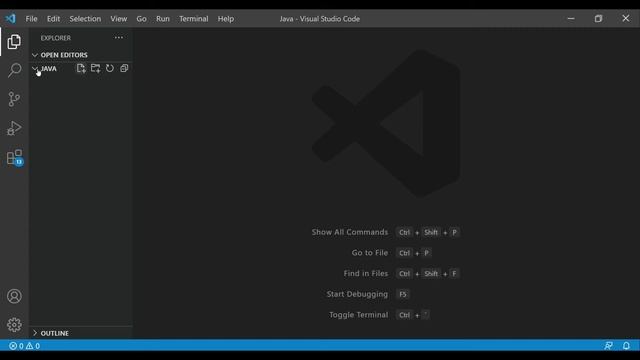
Task: Open the Run and Debug view
Action: coord(14,128)
